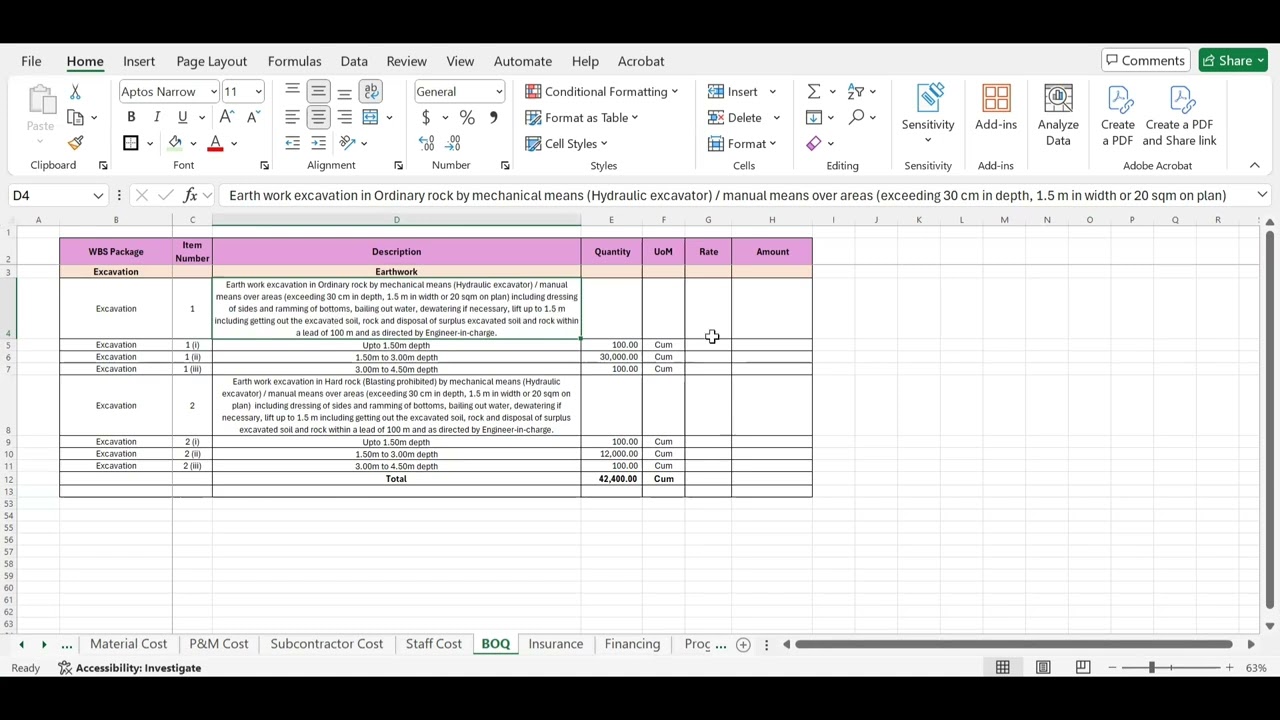Toggle horizontal Center alignment
The height and width of the screenshot is (720, 1280).
318,117
